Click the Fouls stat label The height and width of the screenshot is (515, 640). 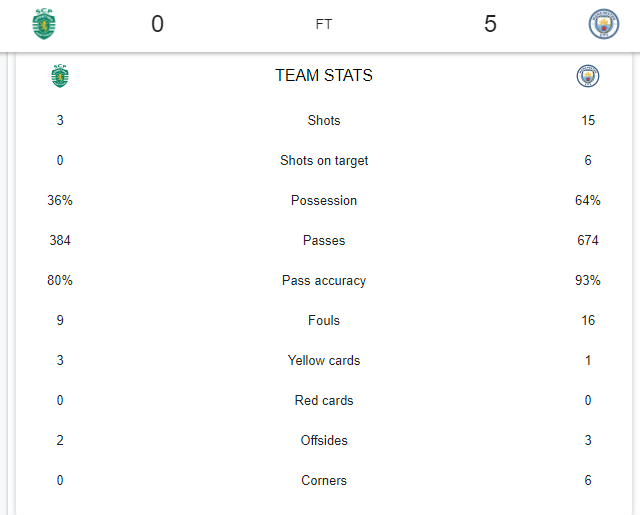point(324,320)
